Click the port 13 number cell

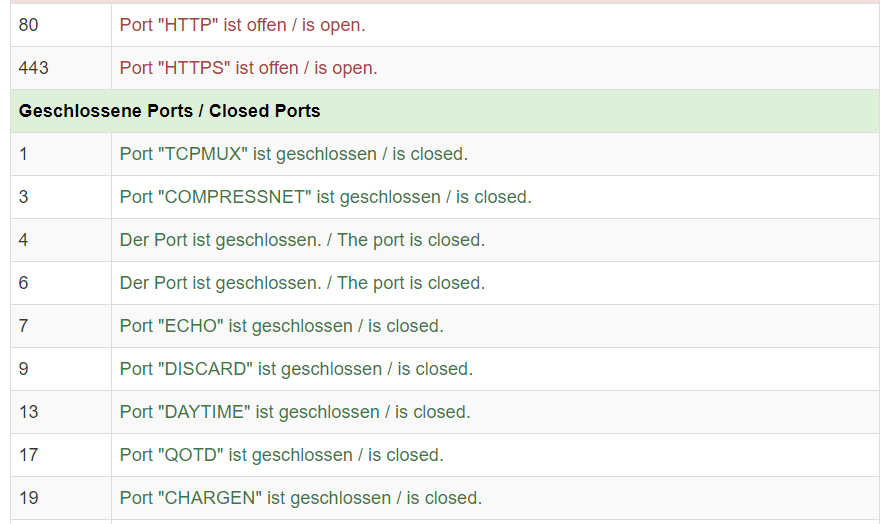(x=61, y=412)
